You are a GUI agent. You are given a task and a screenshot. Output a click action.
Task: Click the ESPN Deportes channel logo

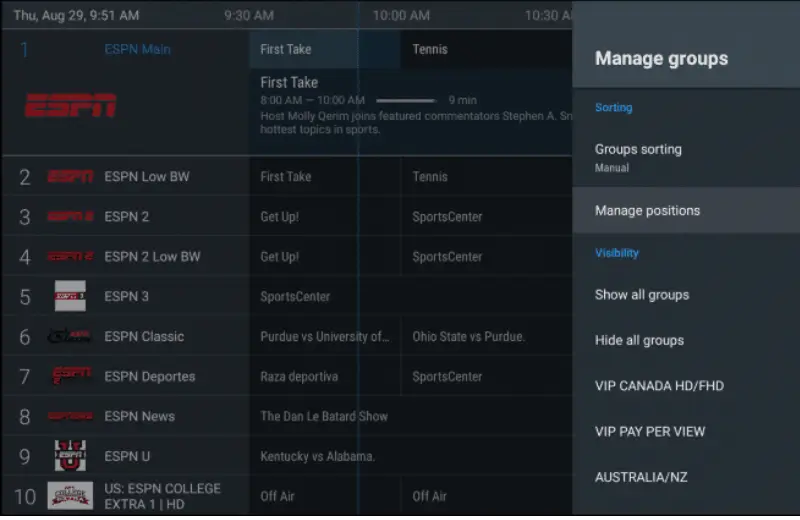tap(70, 376)
